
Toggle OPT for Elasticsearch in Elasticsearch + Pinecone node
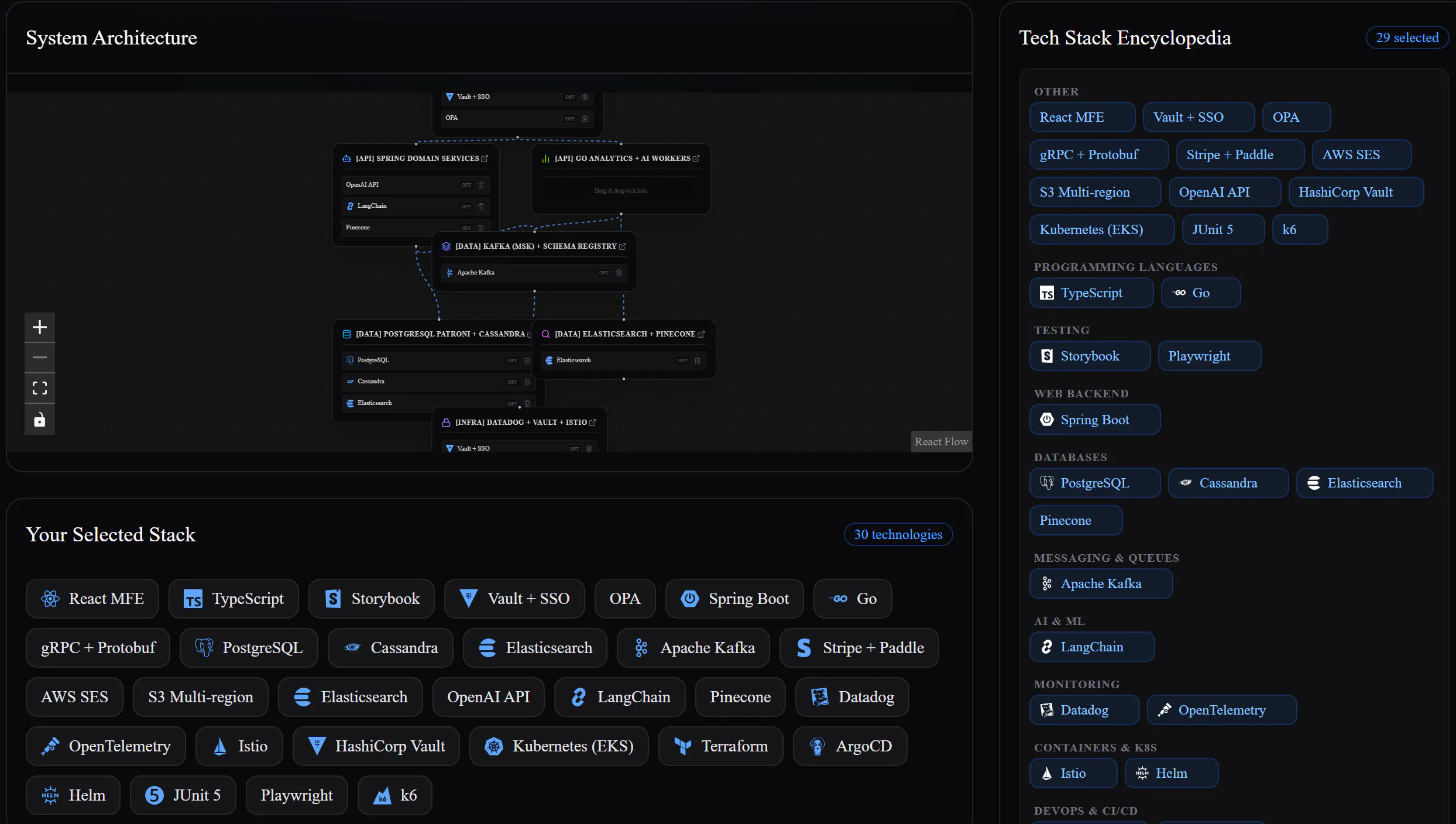683,360
